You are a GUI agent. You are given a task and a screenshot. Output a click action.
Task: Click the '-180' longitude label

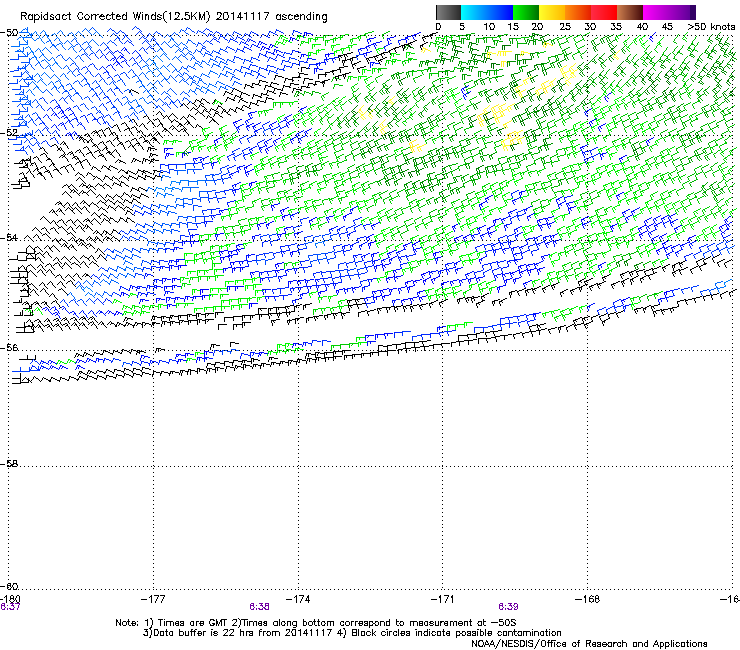tap(10, 599)
